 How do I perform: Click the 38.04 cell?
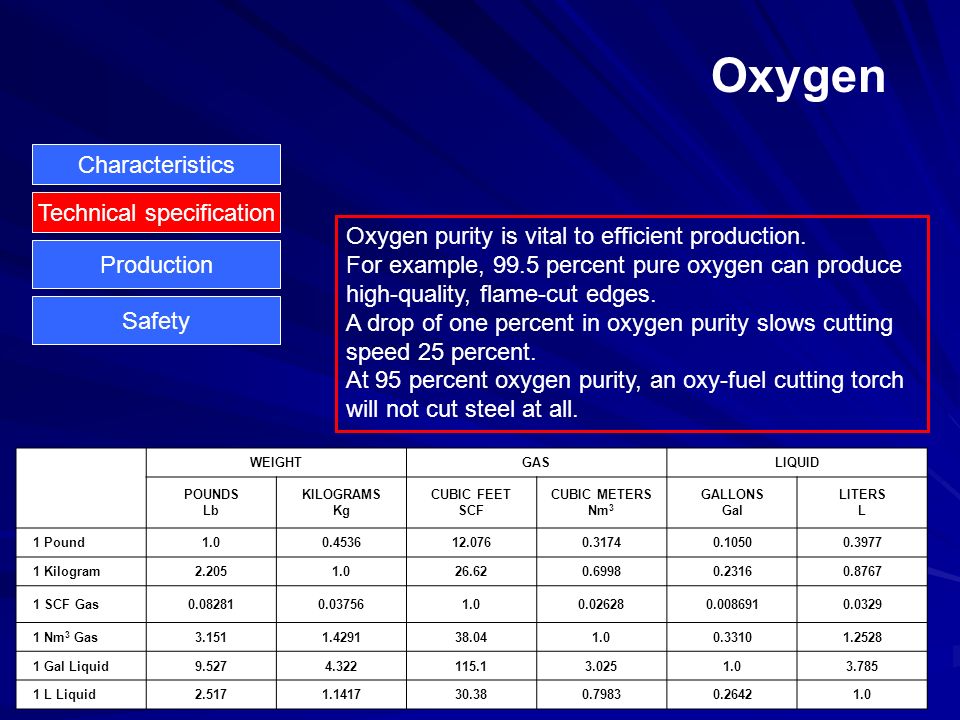tap(471, 637)
